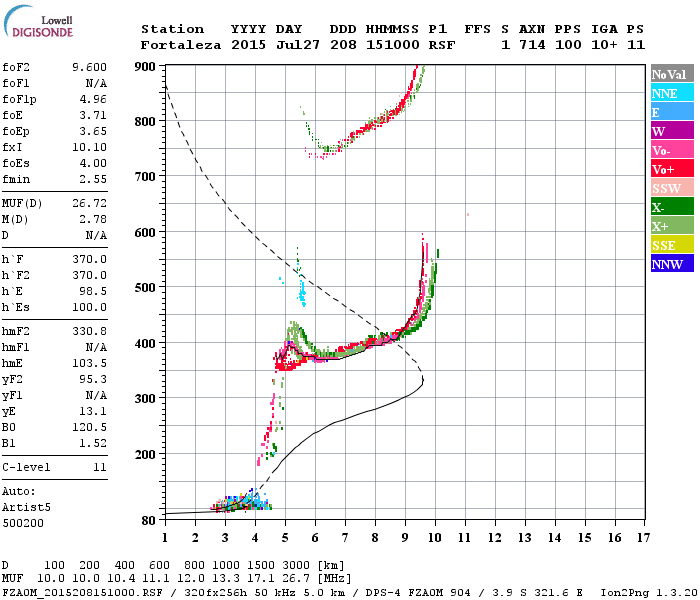700x600 pixels.
Task: Click the MUF(D) value 26.72
Action: pyautogui.click(x=89, y=203)
